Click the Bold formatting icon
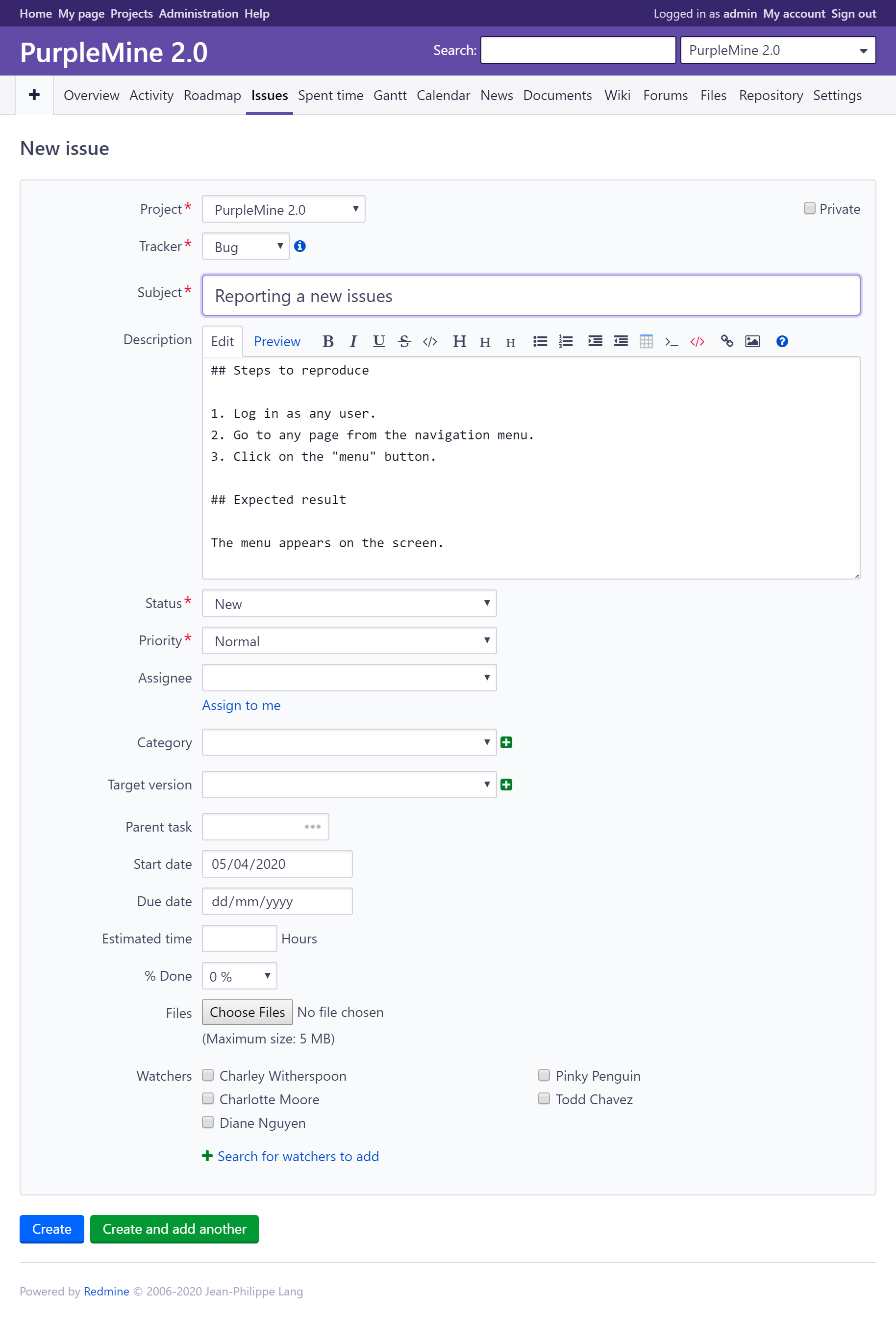This screenshot has height=1319, width=896. pos(327,341)
